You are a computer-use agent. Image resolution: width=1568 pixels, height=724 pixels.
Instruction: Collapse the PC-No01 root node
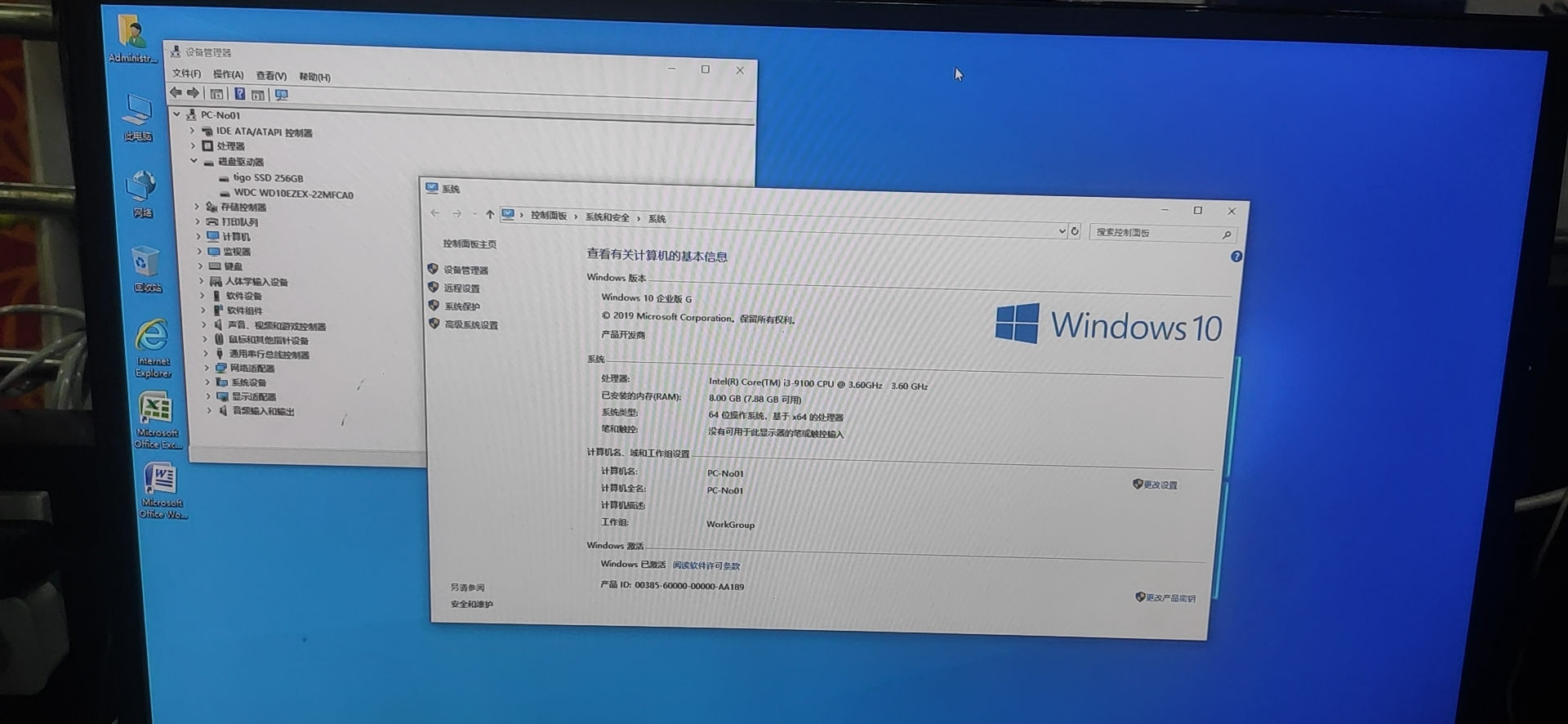point(176,114)
